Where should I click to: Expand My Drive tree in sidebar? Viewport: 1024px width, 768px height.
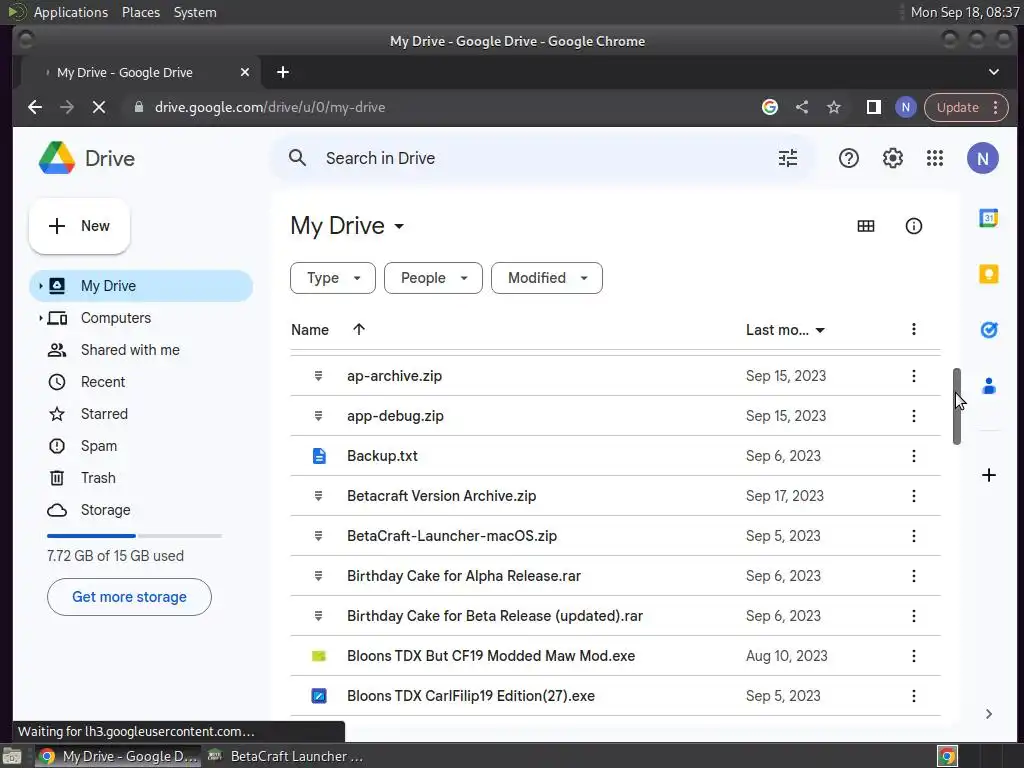(x=40, y=285)
